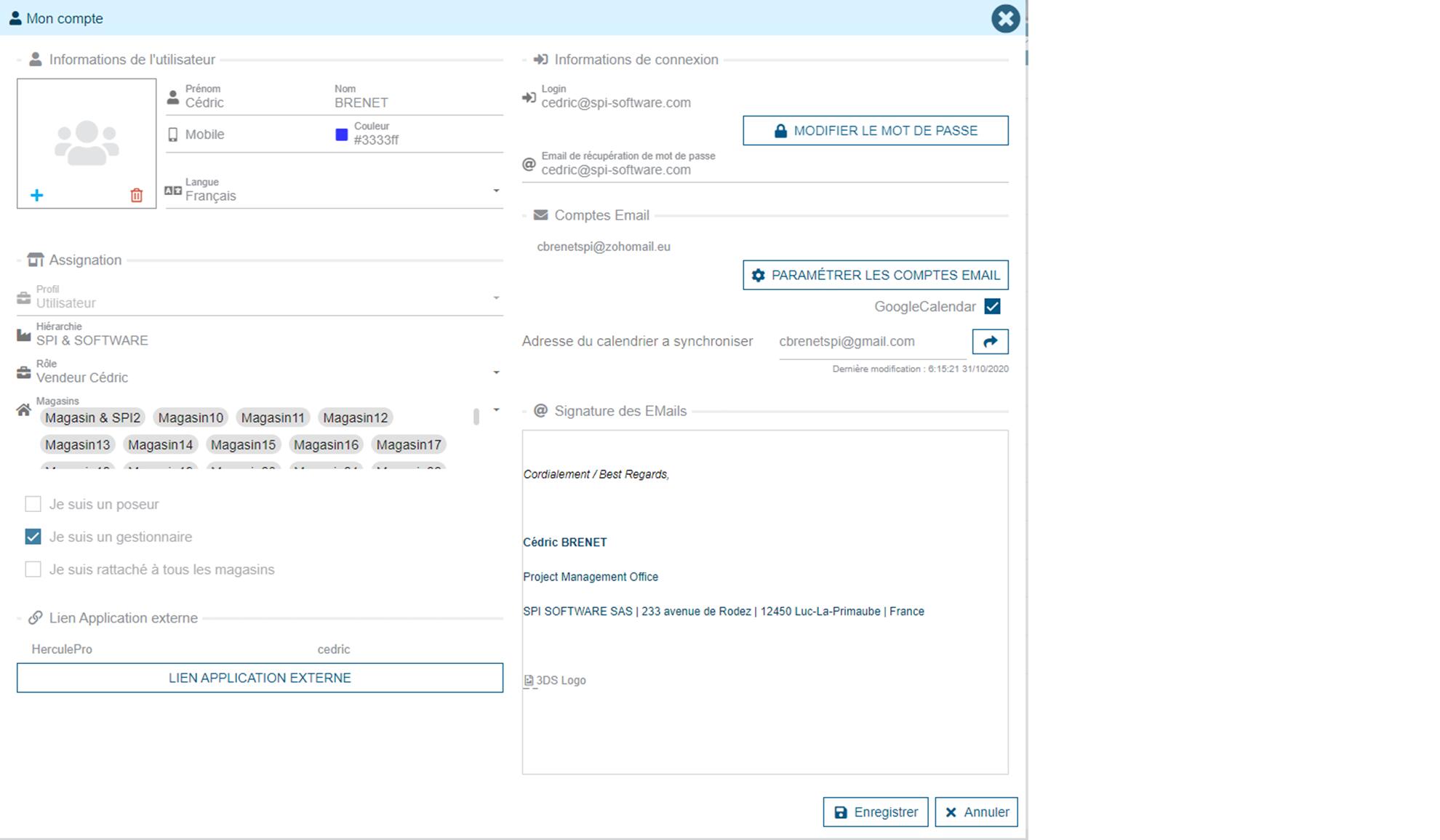Click the red trash icon under avatar
This screenshot has height=840, width=1440.
click(136, 195)
